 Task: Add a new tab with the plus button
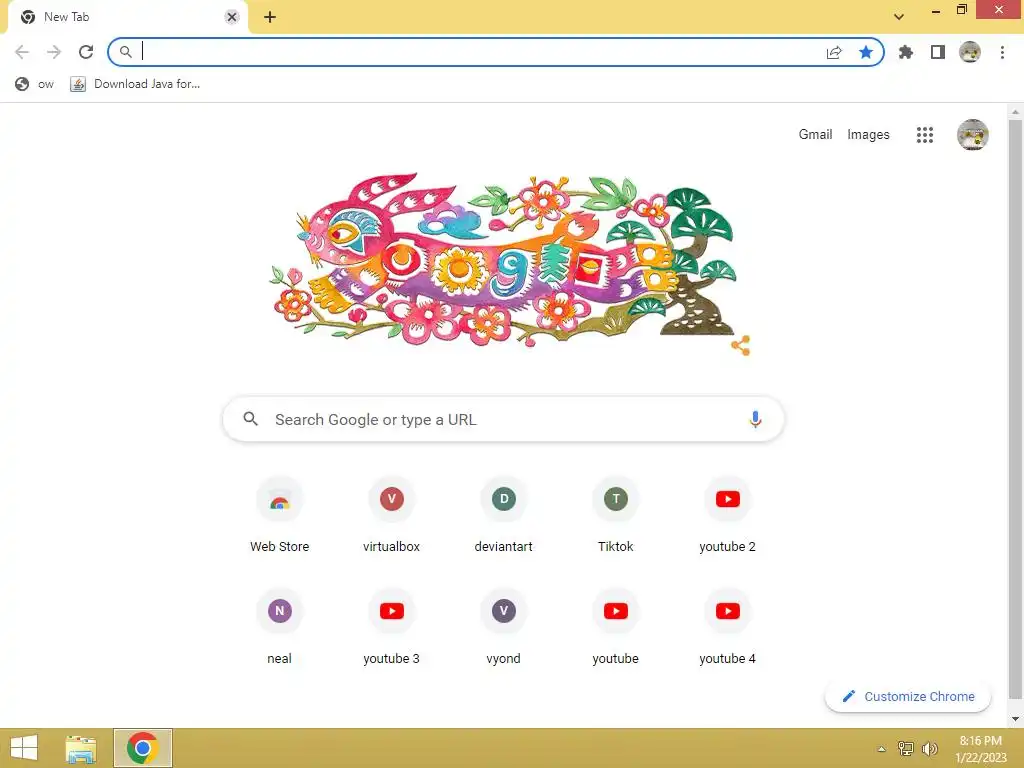pos(270,17)
